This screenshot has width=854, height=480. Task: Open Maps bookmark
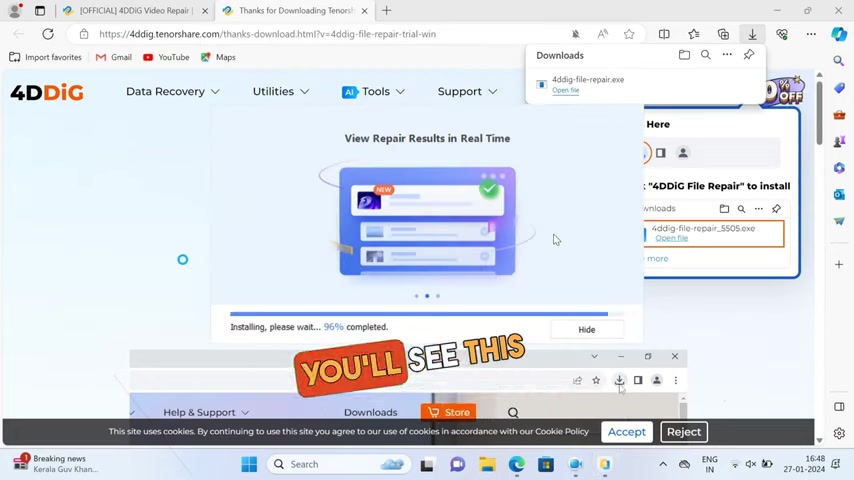(x=218, y=57)
